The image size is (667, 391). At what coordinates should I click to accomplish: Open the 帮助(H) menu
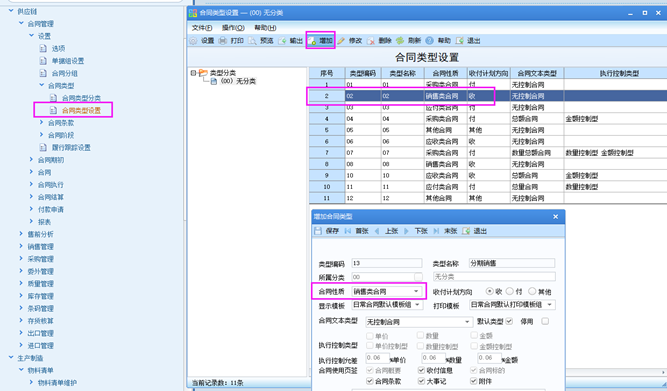(265, 28)
